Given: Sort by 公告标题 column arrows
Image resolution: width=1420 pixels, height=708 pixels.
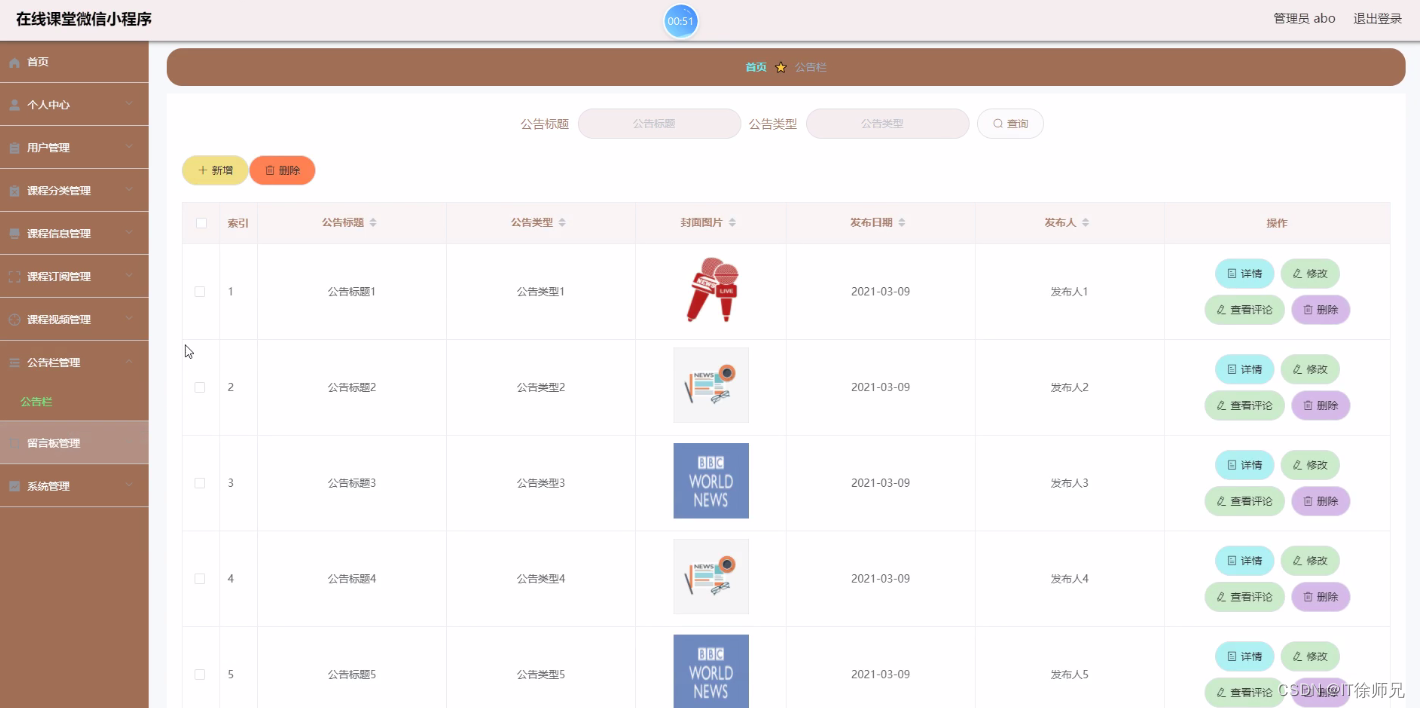Looking at the screenshot, I should coord(373,223).
